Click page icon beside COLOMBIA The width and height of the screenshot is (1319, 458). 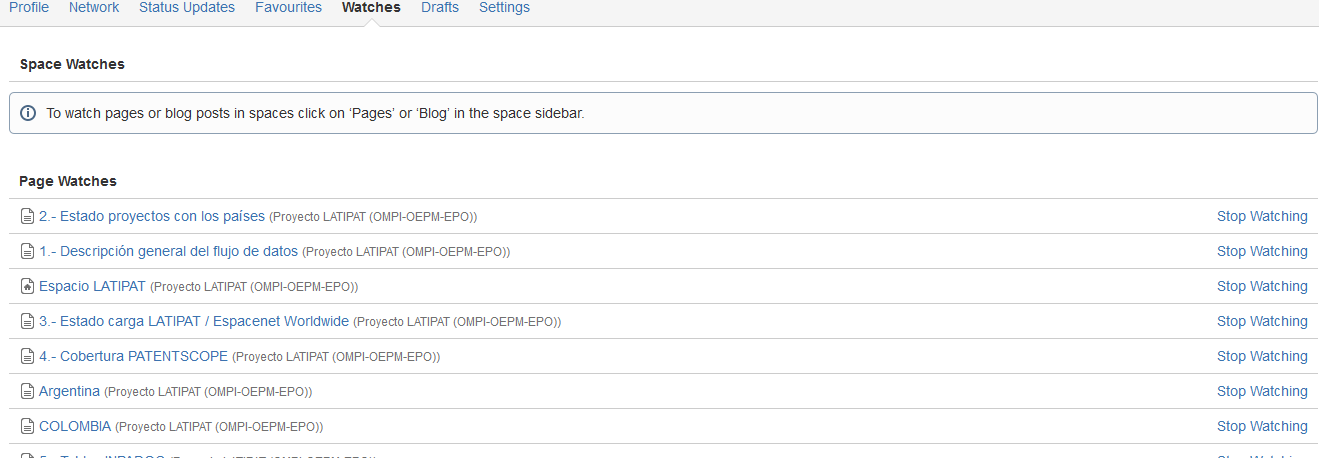pos(28,426)
